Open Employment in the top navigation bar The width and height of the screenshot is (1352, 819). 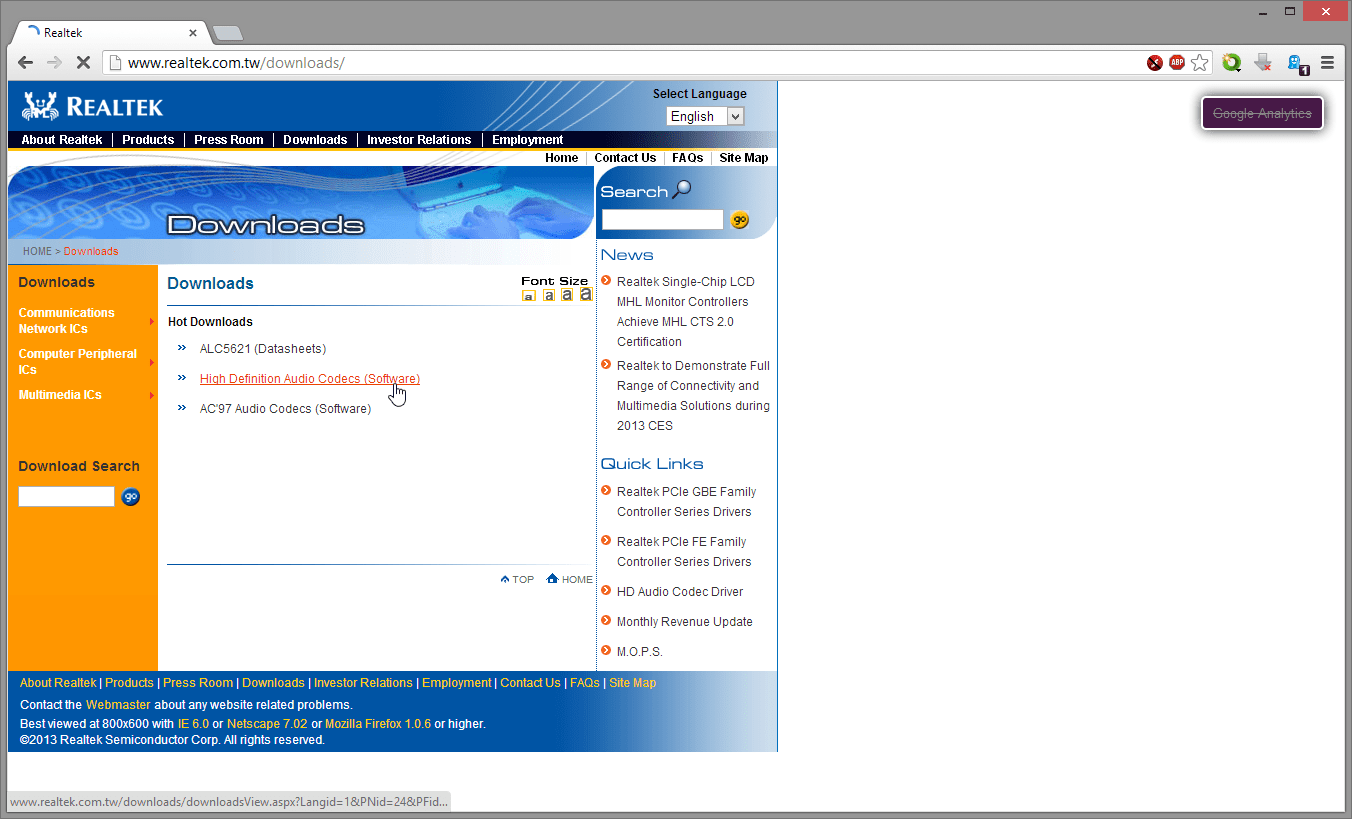(528, 140)
